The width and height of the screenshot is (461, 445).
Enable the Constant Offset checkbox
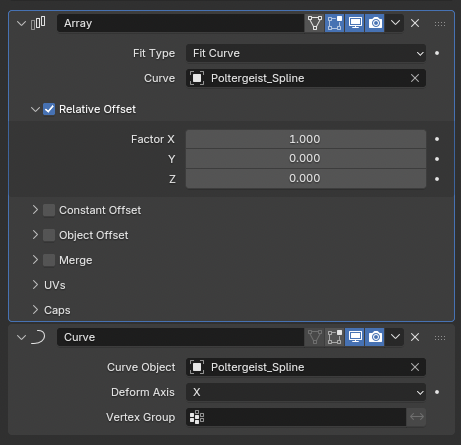pyautogui.click(x=49, y=210)
